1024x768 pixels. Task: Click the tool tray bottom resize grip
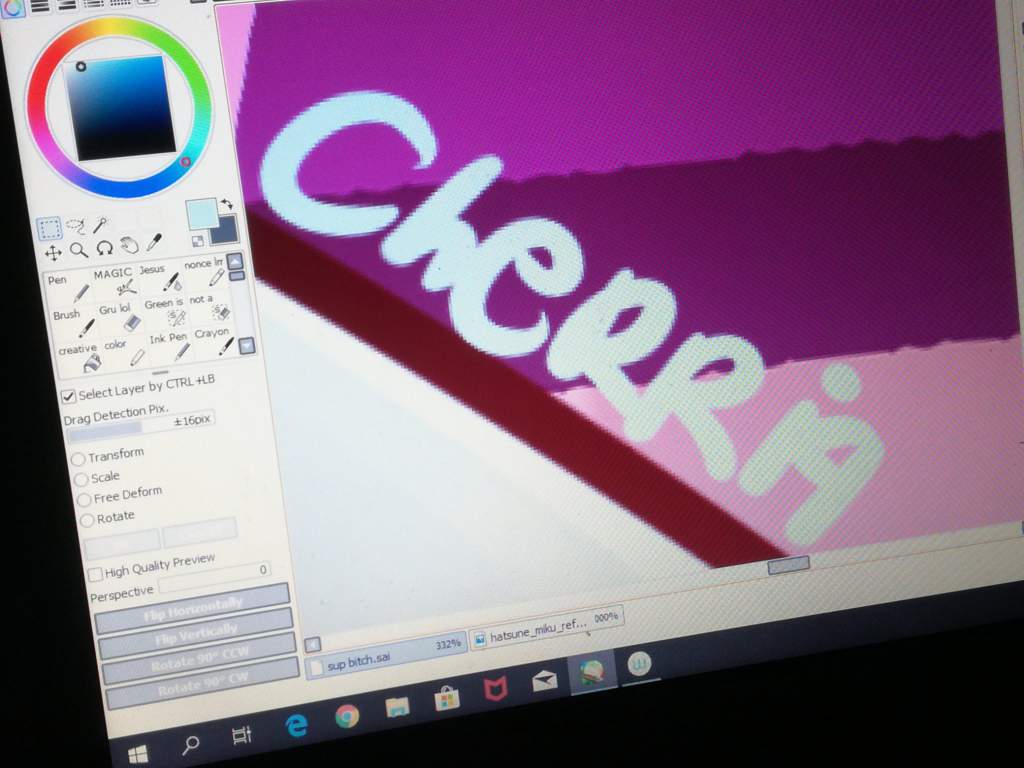(x=160, y=373)
